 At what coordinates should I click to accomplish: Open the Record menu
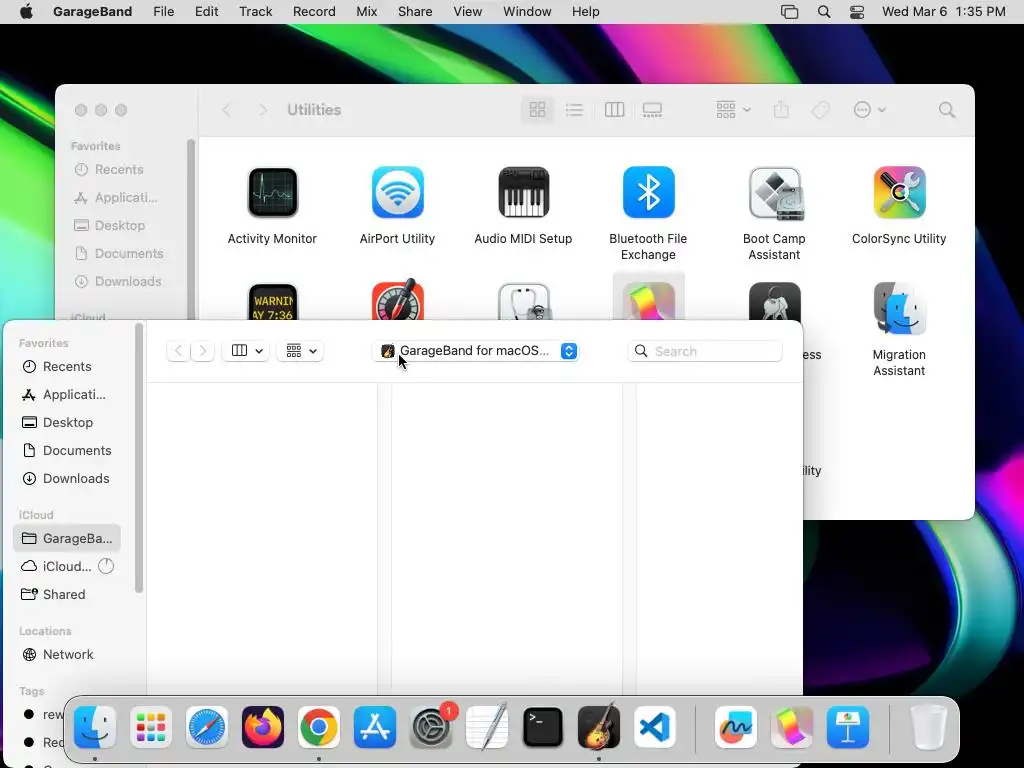314,12
